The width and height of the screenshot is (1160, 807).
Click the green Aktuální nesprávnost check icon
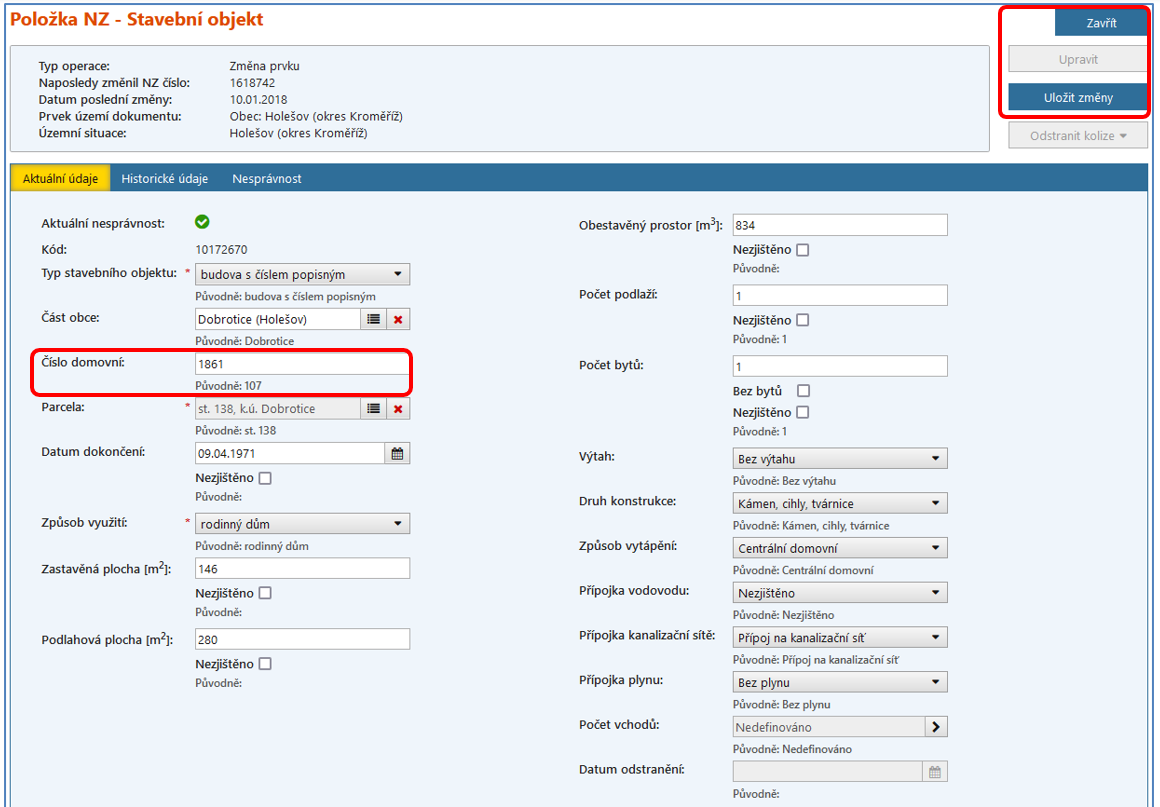pyautogui.click(x=202, y=222)
